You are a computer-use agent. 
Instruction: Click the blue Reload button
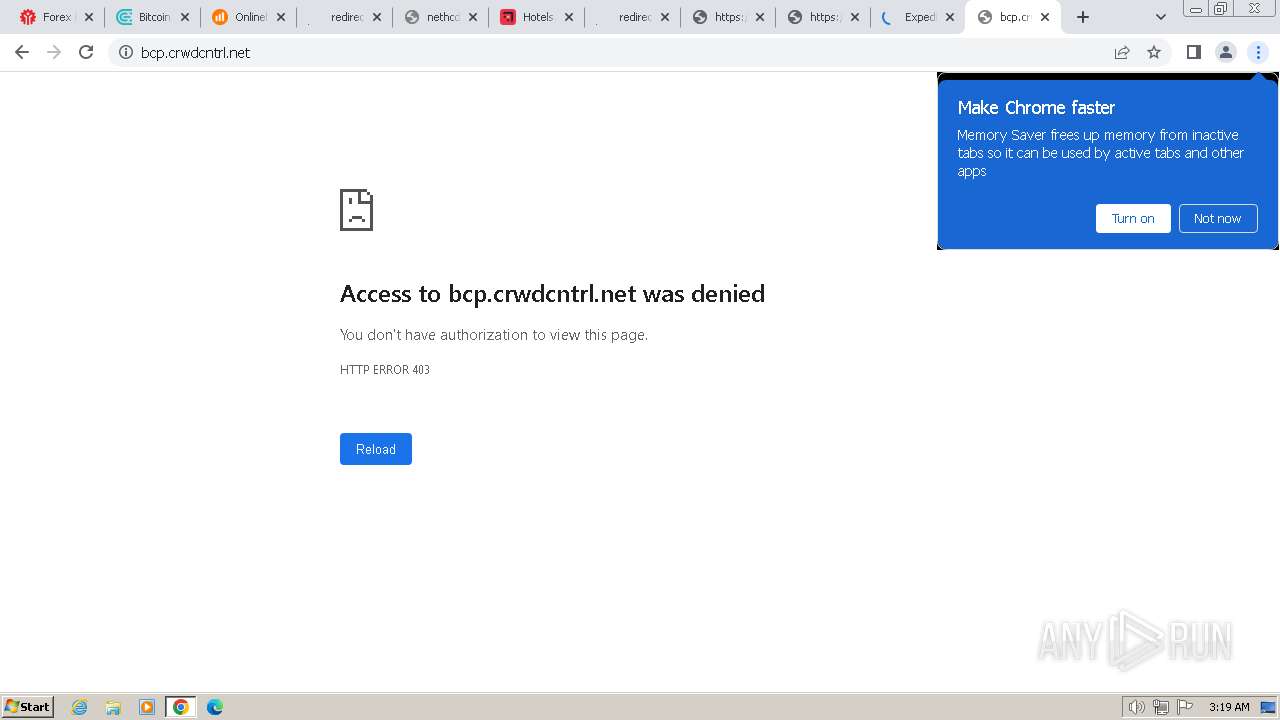[x=376, y=449]
